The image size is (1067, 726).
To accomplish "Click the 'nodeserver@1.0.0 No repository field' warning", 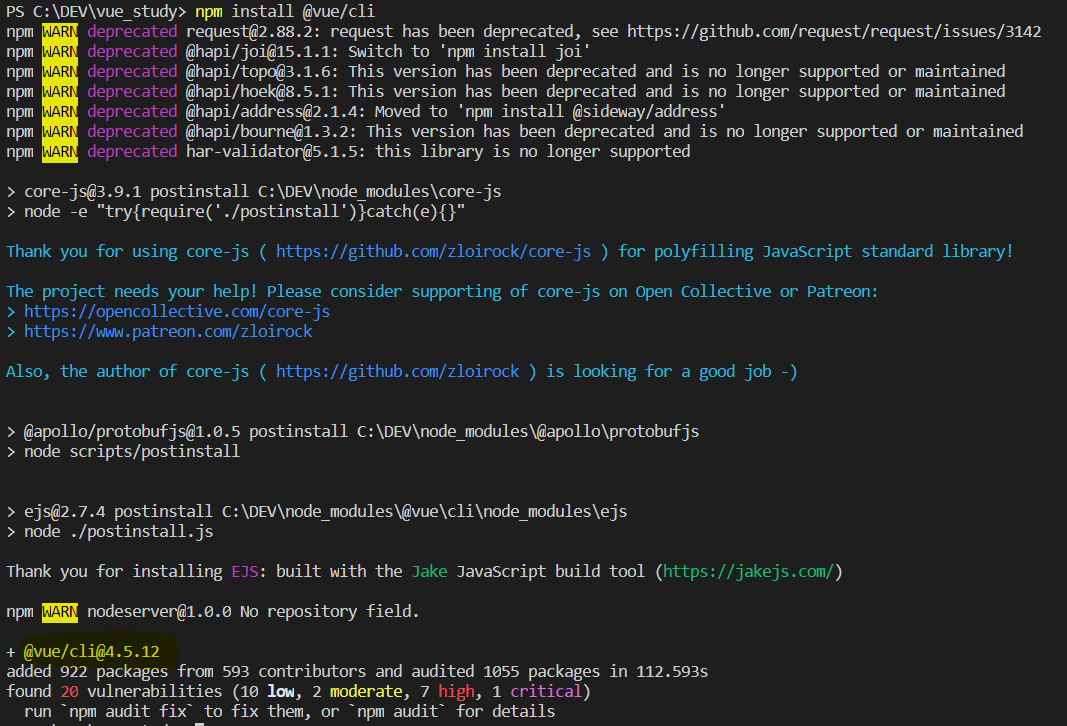I will click(252, 612).
